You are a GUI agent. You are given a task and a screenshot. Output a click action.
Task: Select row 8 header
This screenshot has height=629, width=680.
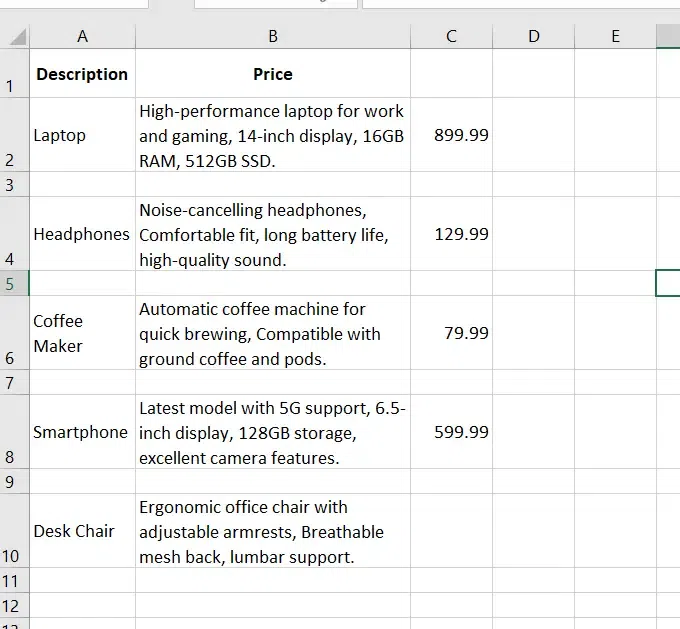14,432
